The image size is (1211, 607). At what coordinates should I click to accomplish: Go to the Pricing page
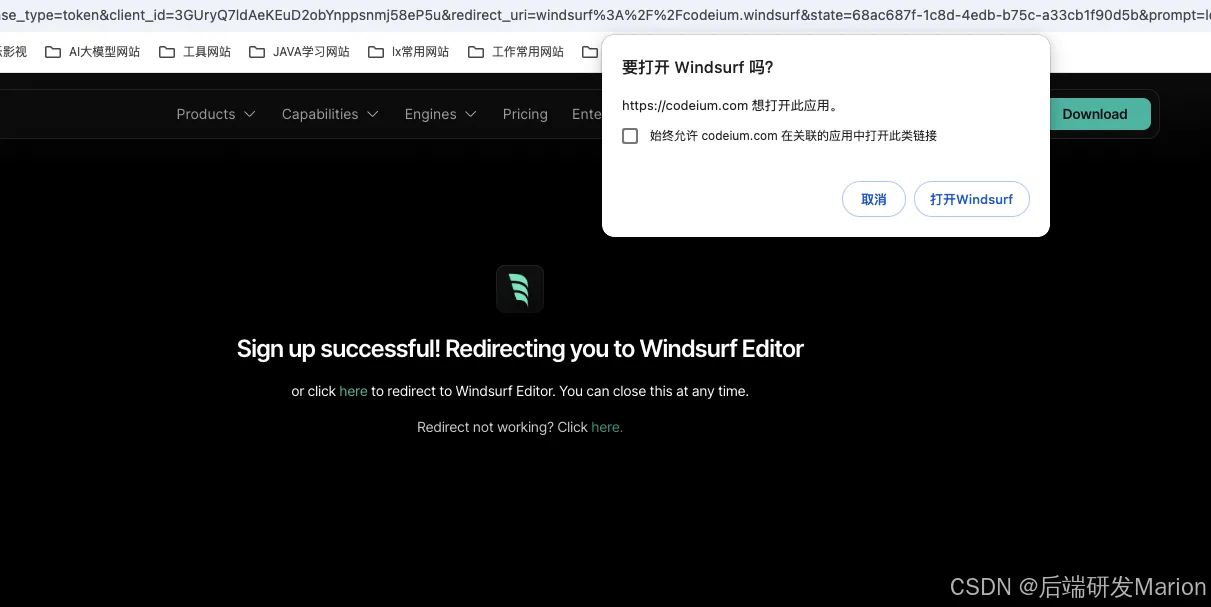(x=525, y=114)
